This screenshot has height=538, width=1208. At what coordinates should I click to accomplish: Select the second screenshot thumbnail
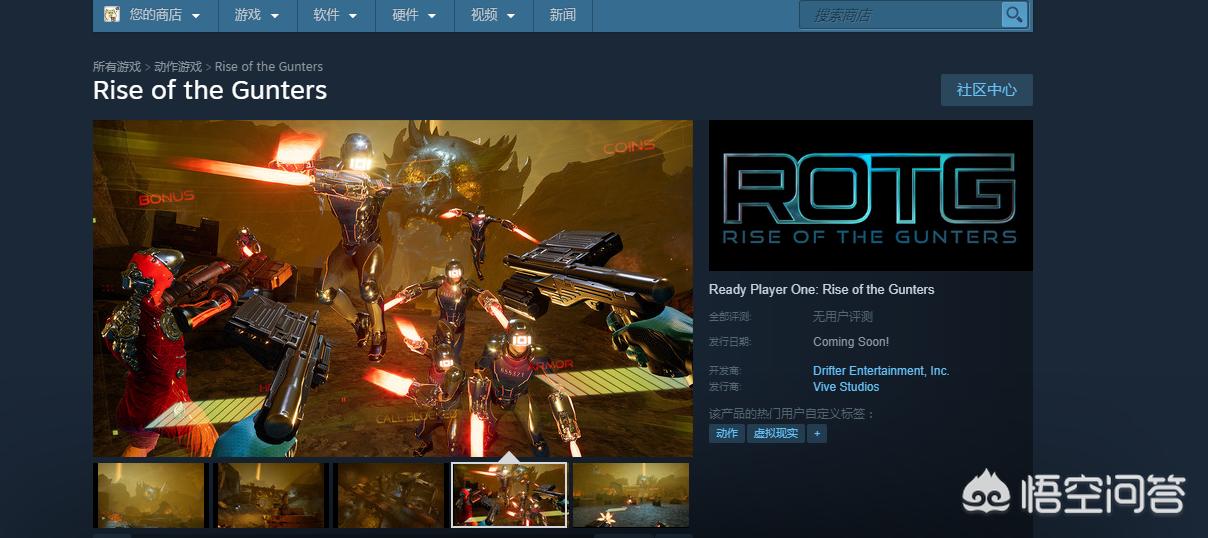[270, 495]
